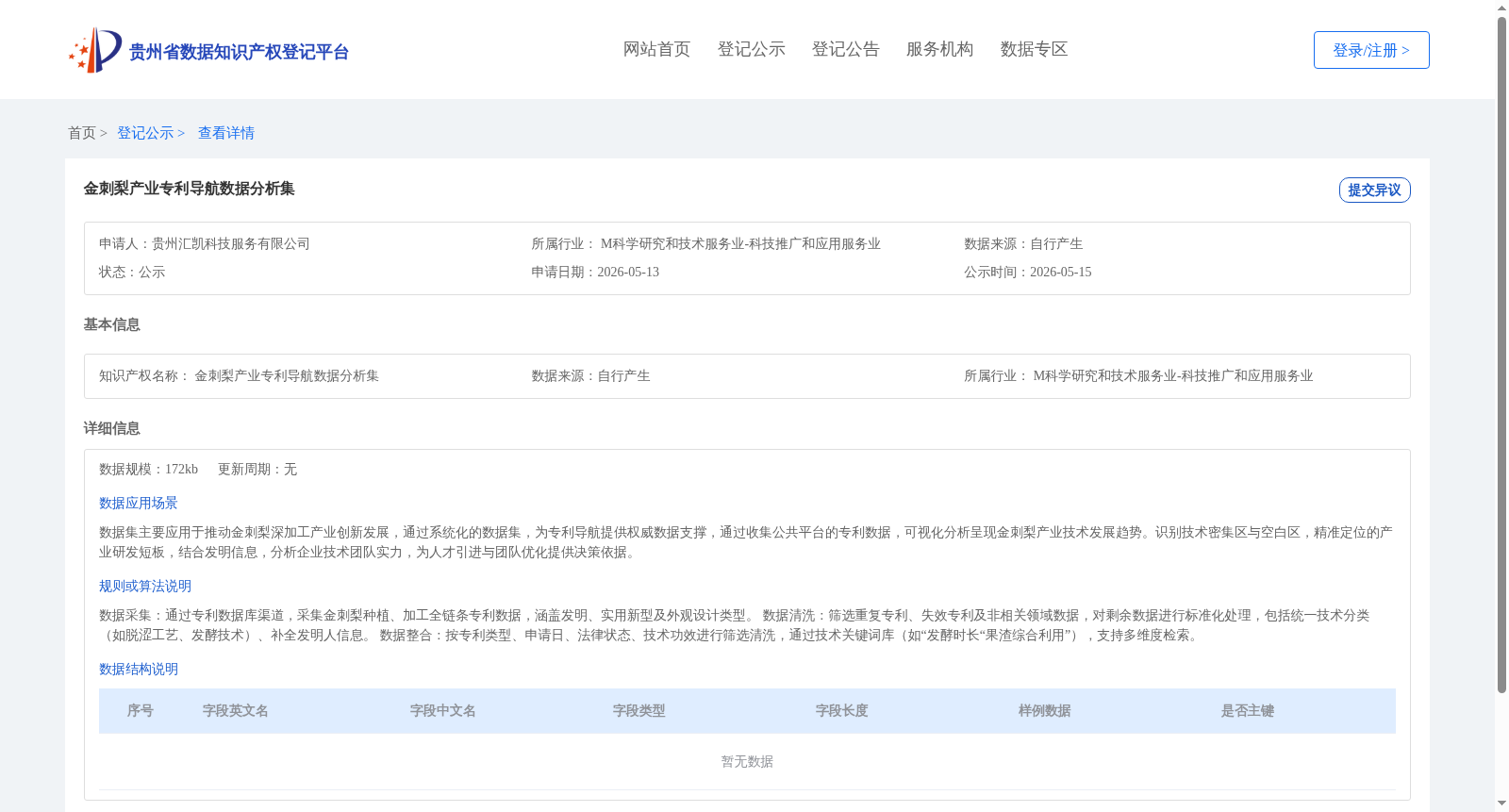Screen dimensions: 1509x812
Task: Click the 字段中文名 column header
Action: click(x=443, y=711)
